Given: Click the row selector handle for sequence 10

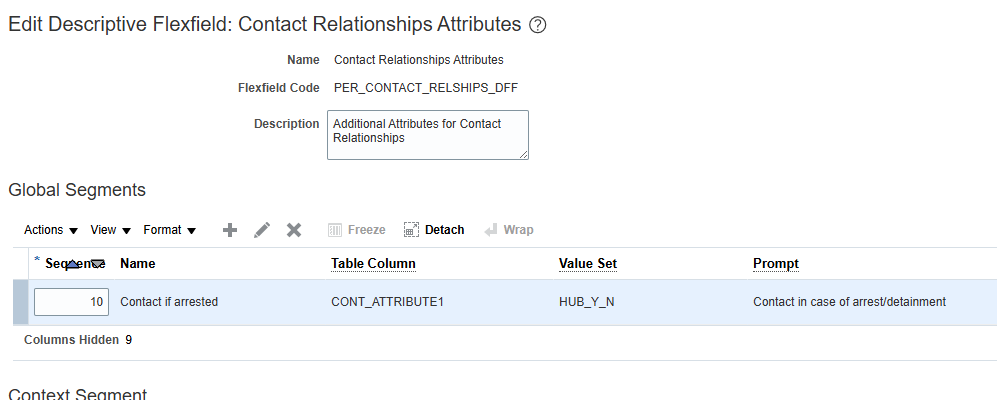Looking at the screenshot, I should [x=20, y=302].
